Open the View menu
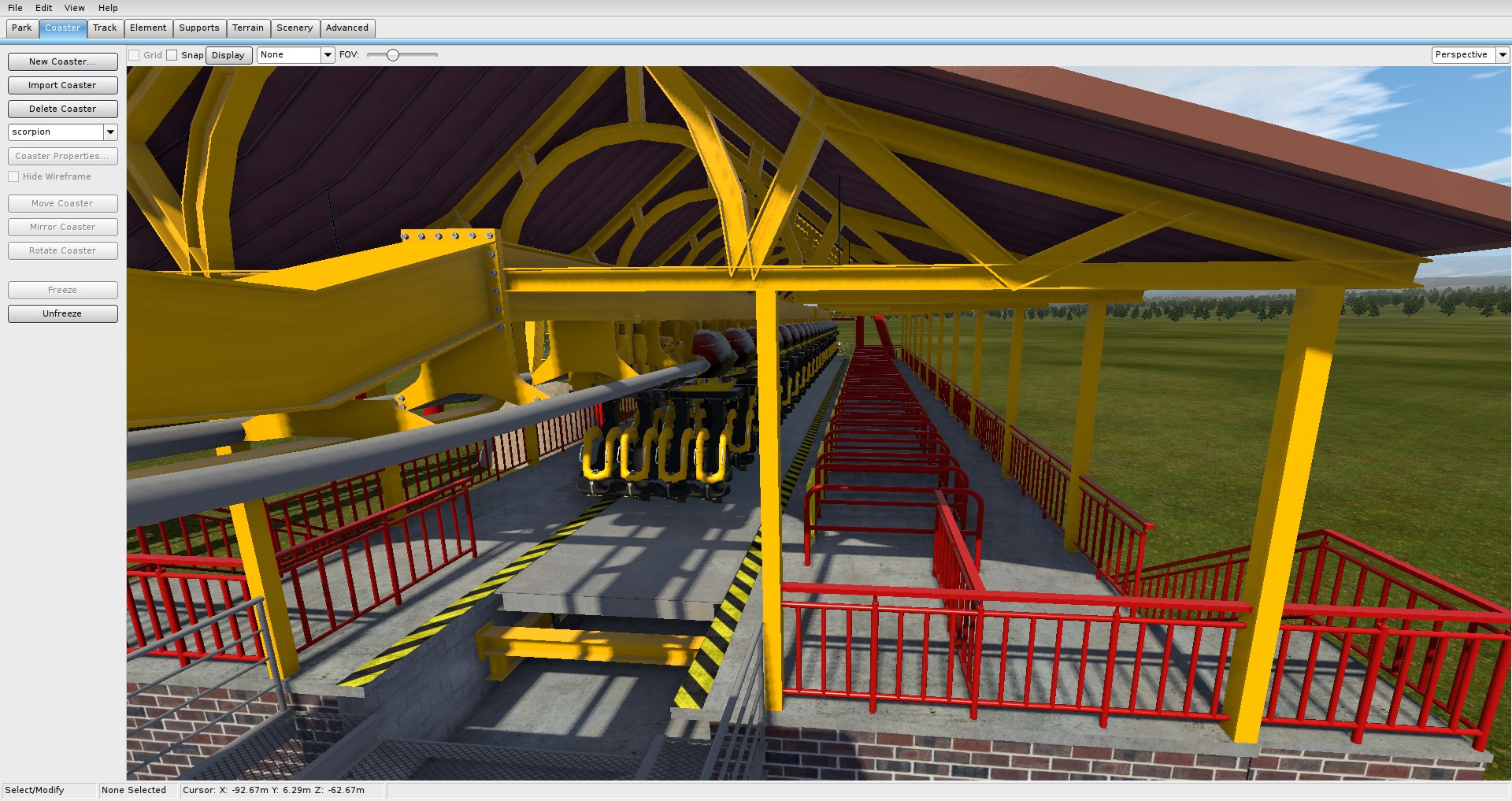 (x=74, y=8)
